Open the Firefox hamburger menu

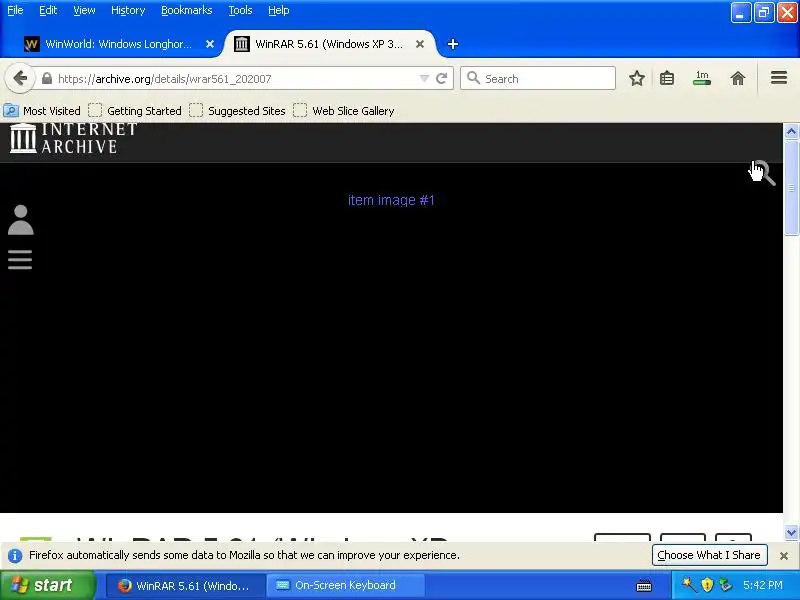coord(779,78)
